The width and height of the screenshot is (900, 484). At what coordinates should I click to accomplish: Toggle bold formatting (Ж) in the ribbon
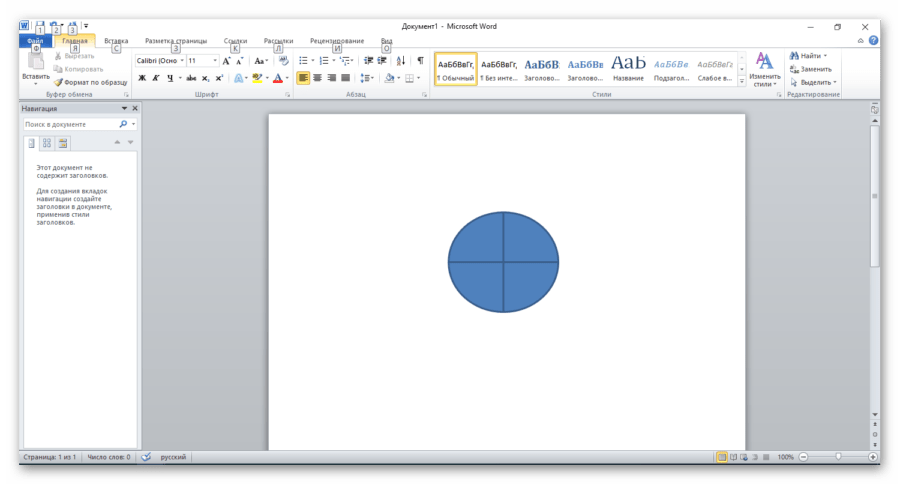click(142, 78)
